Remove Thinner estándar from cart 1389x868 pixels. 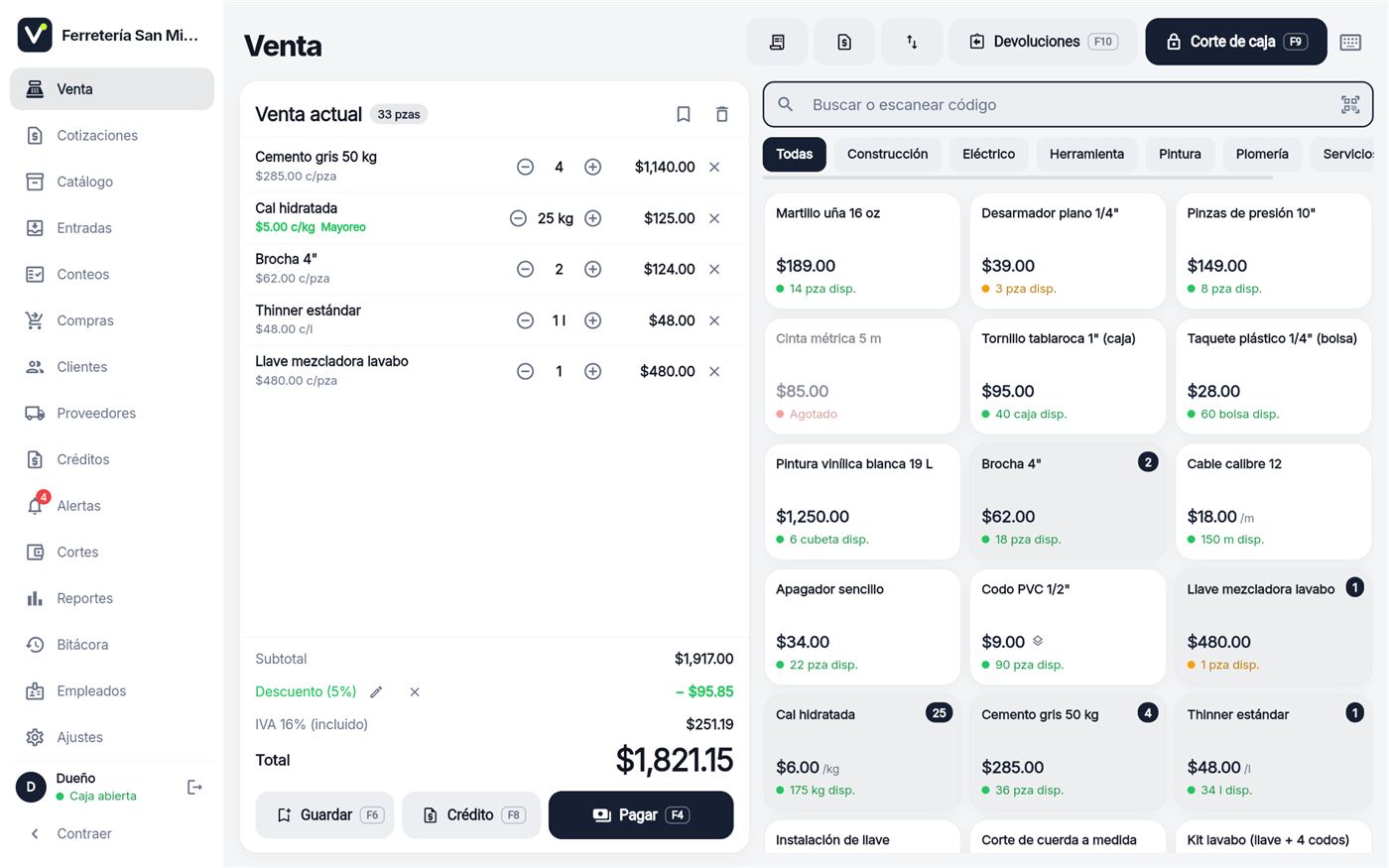point(714,320)
